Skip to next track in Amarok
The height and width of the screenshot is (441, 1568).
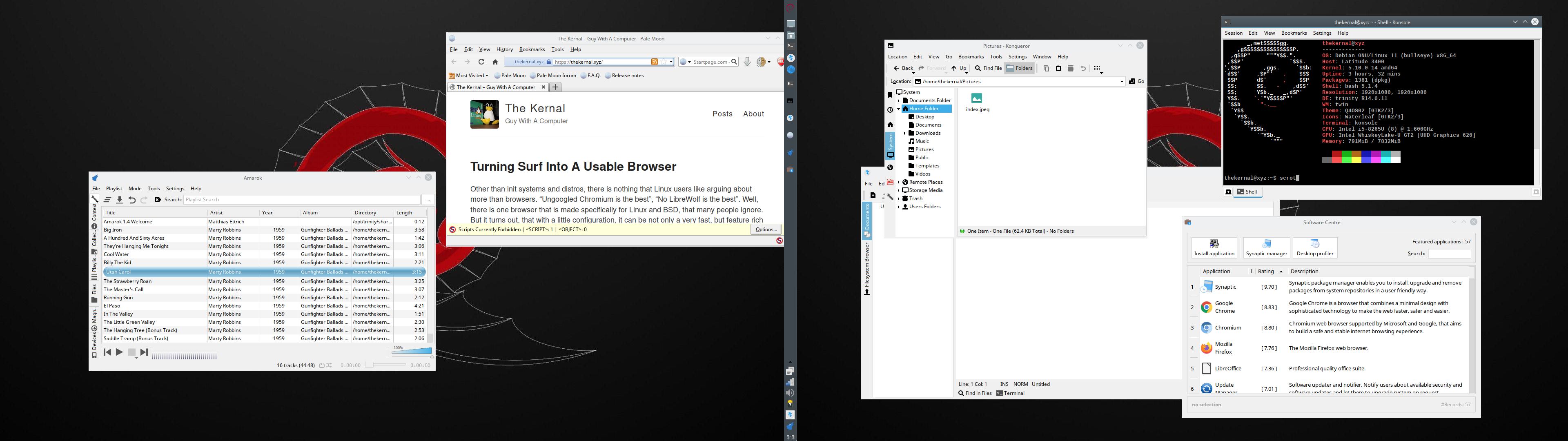[x=144, y=352]
